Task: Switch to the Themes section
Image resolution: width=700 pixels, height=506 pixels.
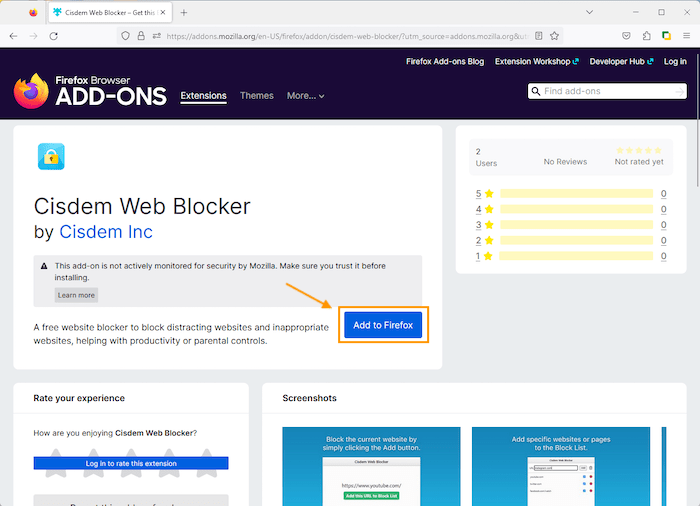Action: pos(256,96)
